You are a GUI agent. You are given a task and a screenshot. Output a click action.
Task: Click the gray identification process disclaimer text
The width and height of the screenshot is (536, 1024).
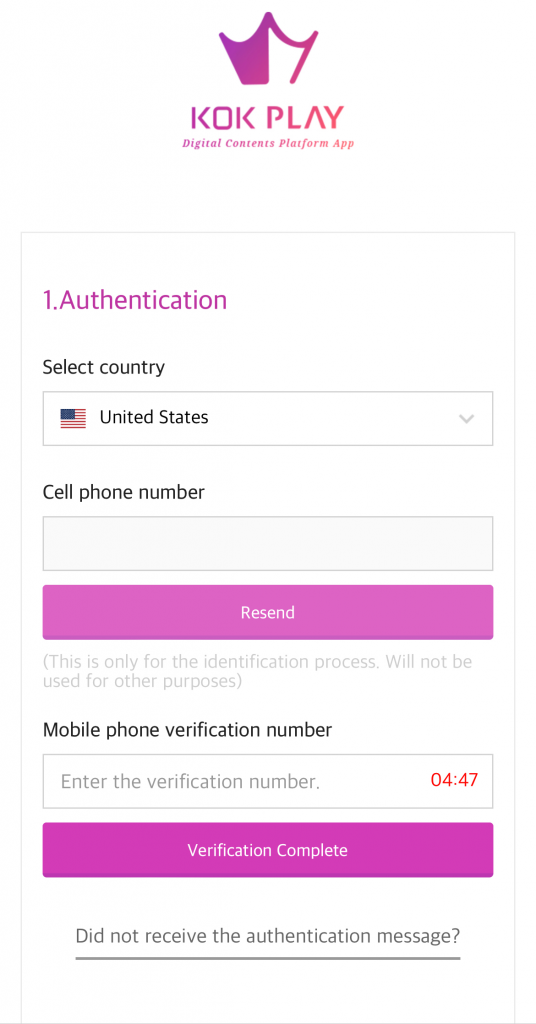257,671
